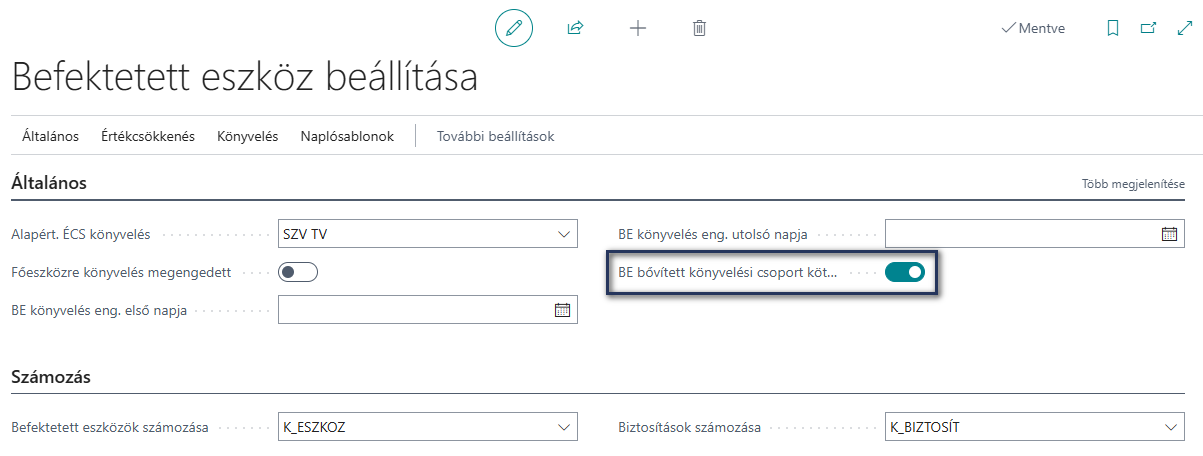The width and height of the screenshot is (1203, 456).
Task: Expand Biztosítások számozása dropdown
Action: pyautogui.click(x=1169, y=427)
